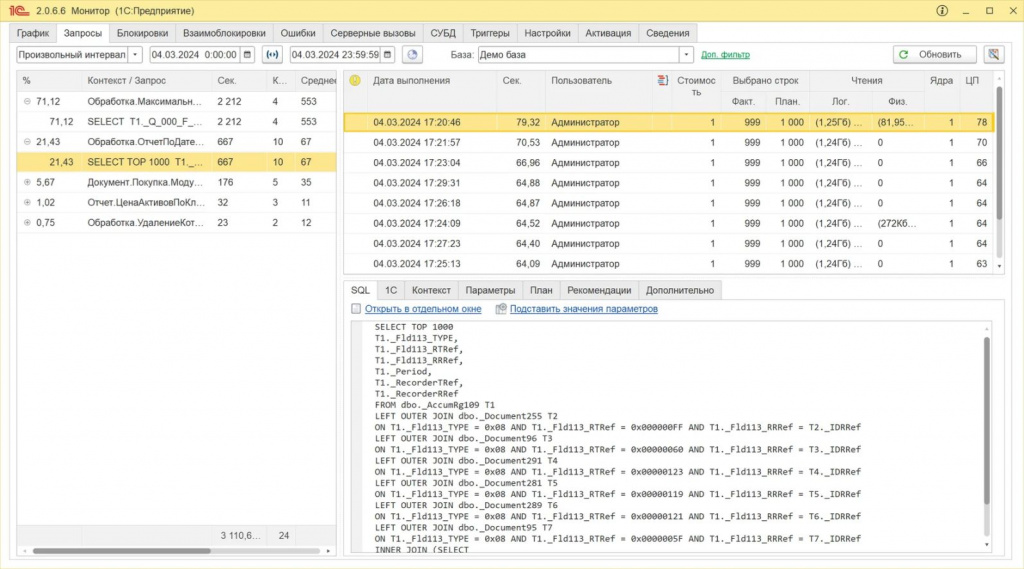The image size is (1024, 569).
Task: Click the SQL text vertical scrollbar
Action: (x=986, y=421)
